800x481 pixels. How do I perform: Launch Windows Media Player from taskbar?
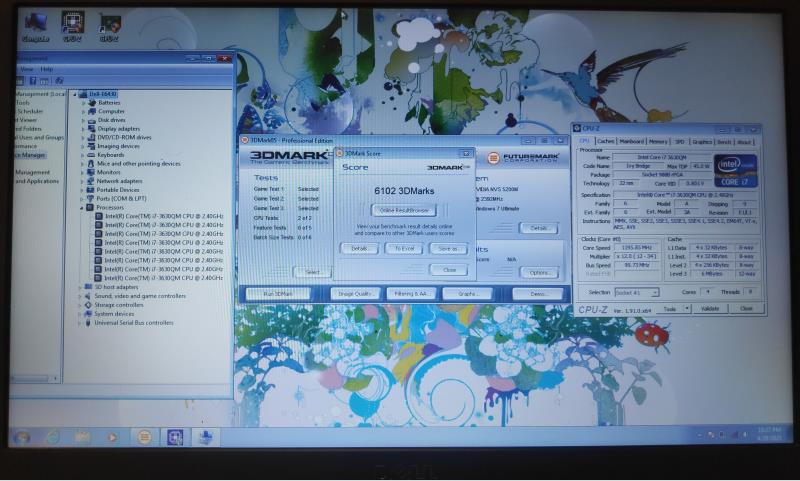112,437
